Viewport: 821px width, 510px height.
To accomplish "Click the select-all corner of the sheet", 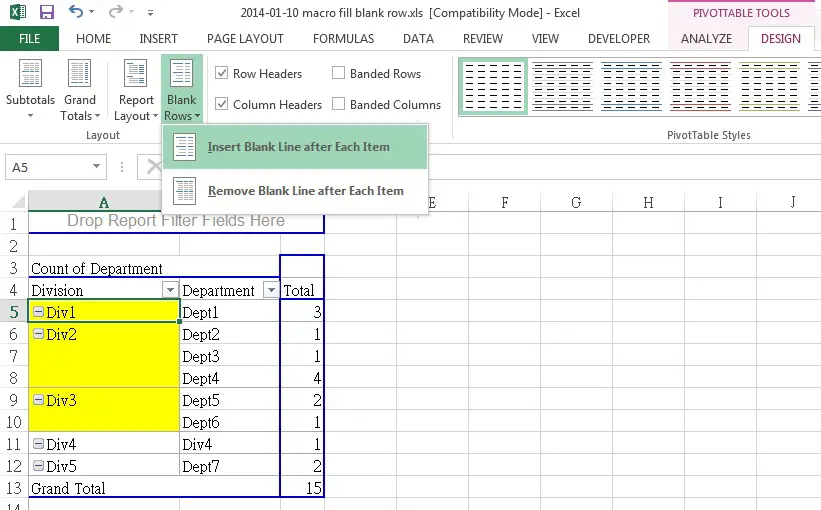I will tap(18, 202).
